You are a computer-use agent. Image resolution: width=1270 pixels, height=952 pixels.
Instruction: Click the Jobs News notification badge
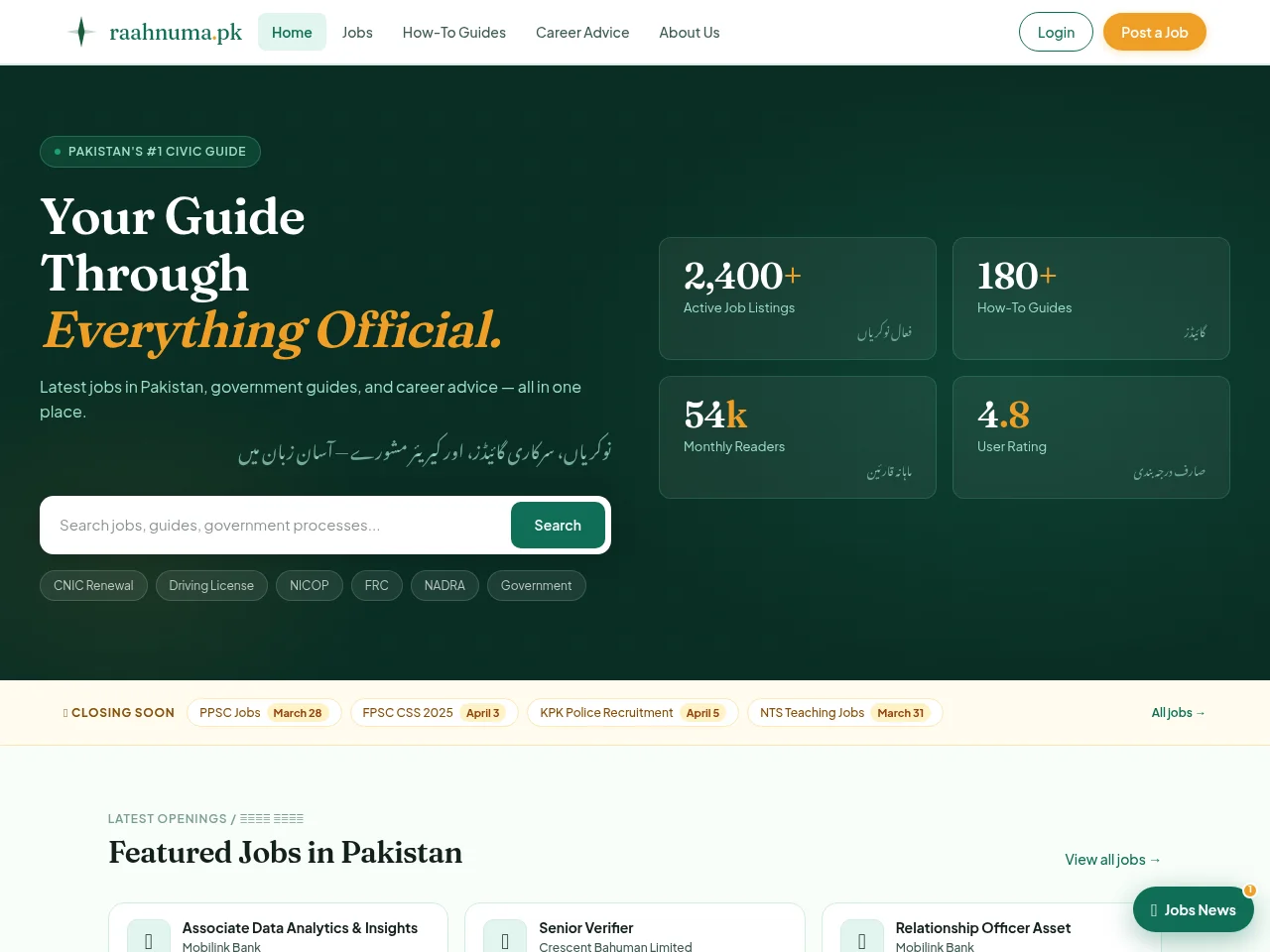click(x=1250, y=890)
